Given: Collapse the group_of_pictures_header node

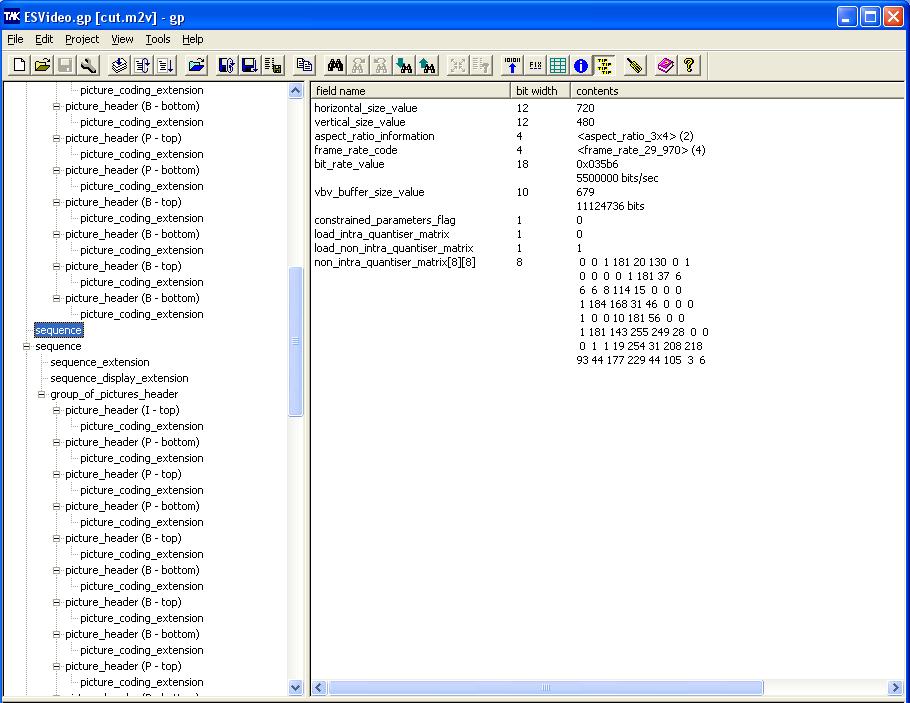Looking at the screenshot, I should tap(41, 394).
